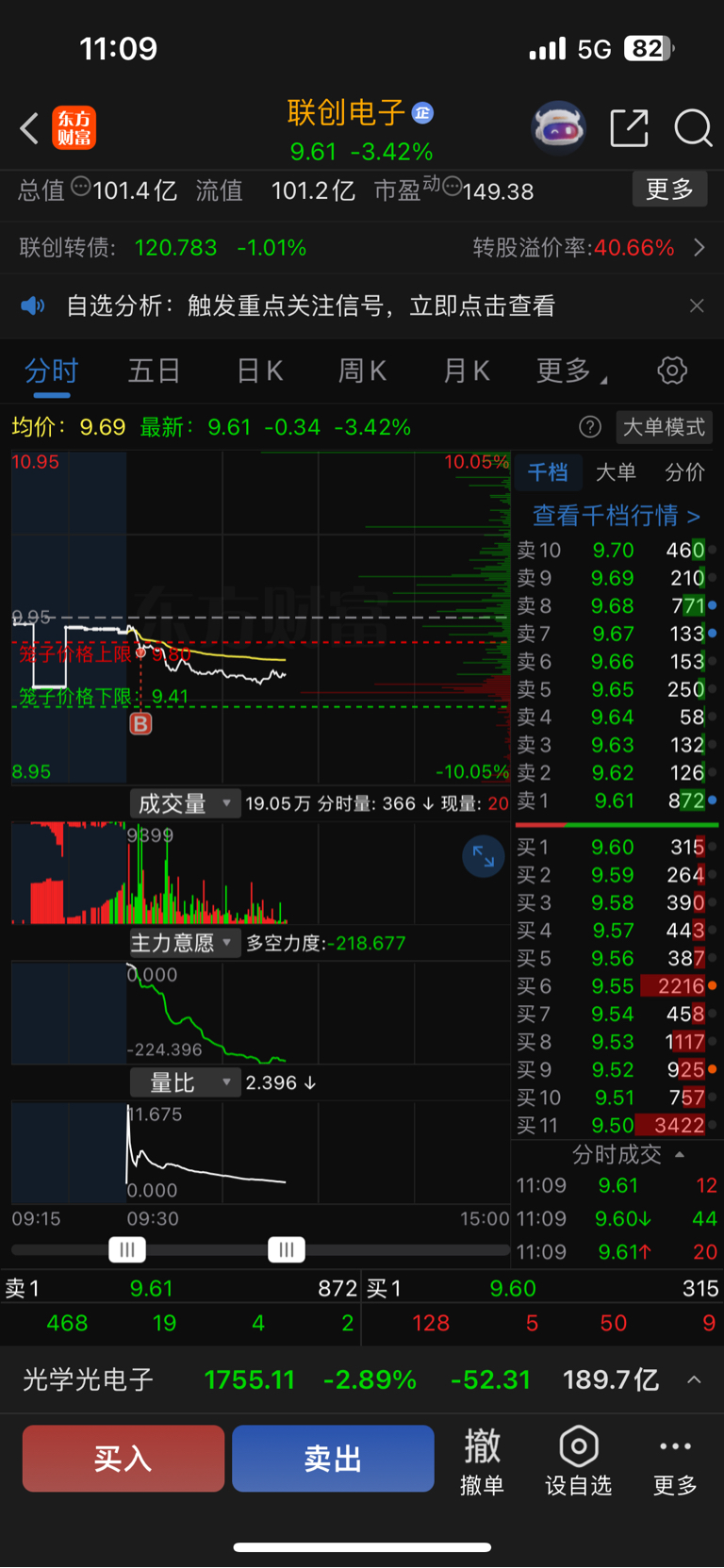Open the AI robot assistant icon
The height and width of the screenshot is (1568, 724).
pyautogui.click(x=559, y=127)
